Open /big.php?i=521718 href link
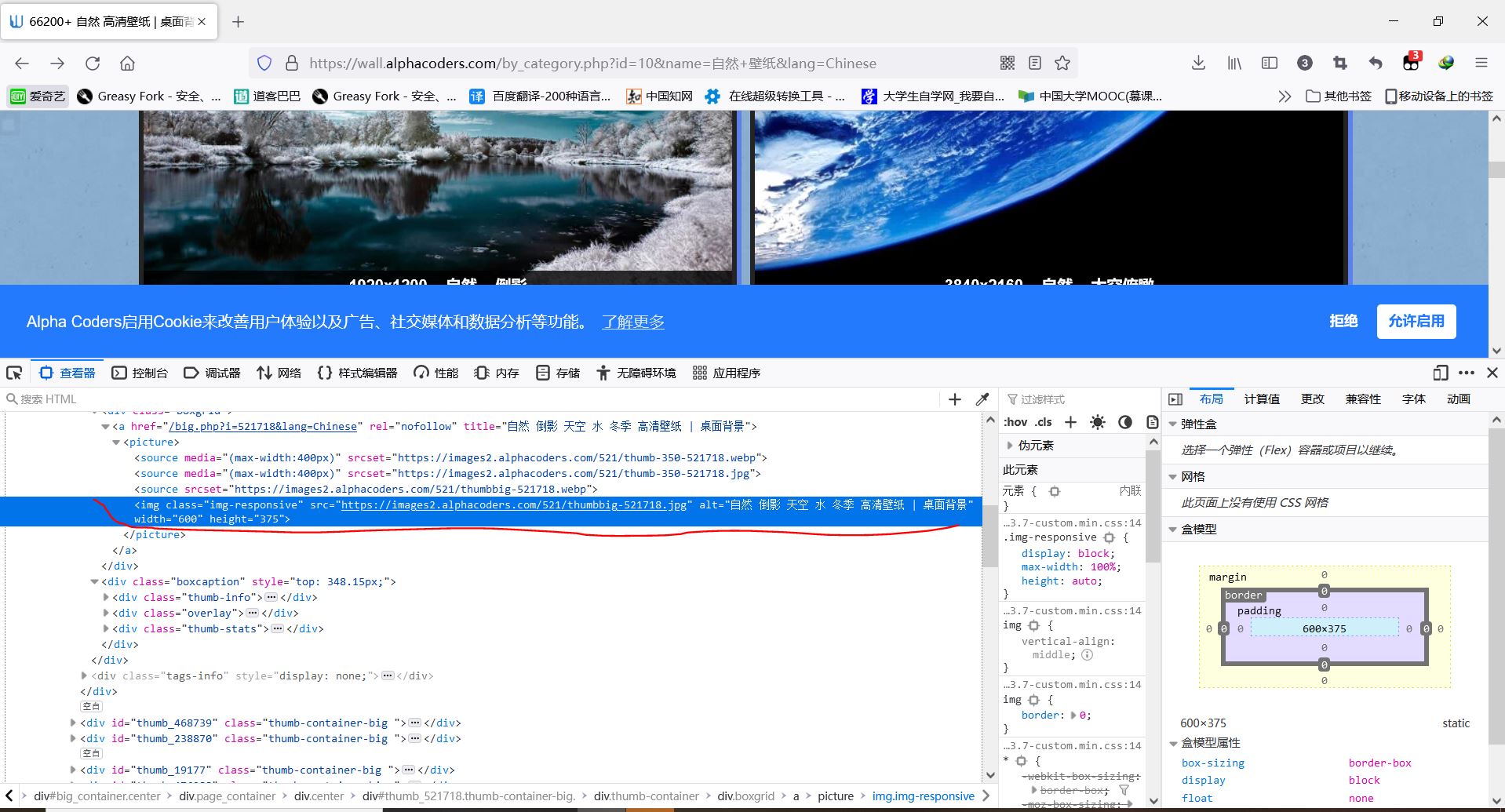The height and width of the screenshot is (812, 1505). coord(263,427)
